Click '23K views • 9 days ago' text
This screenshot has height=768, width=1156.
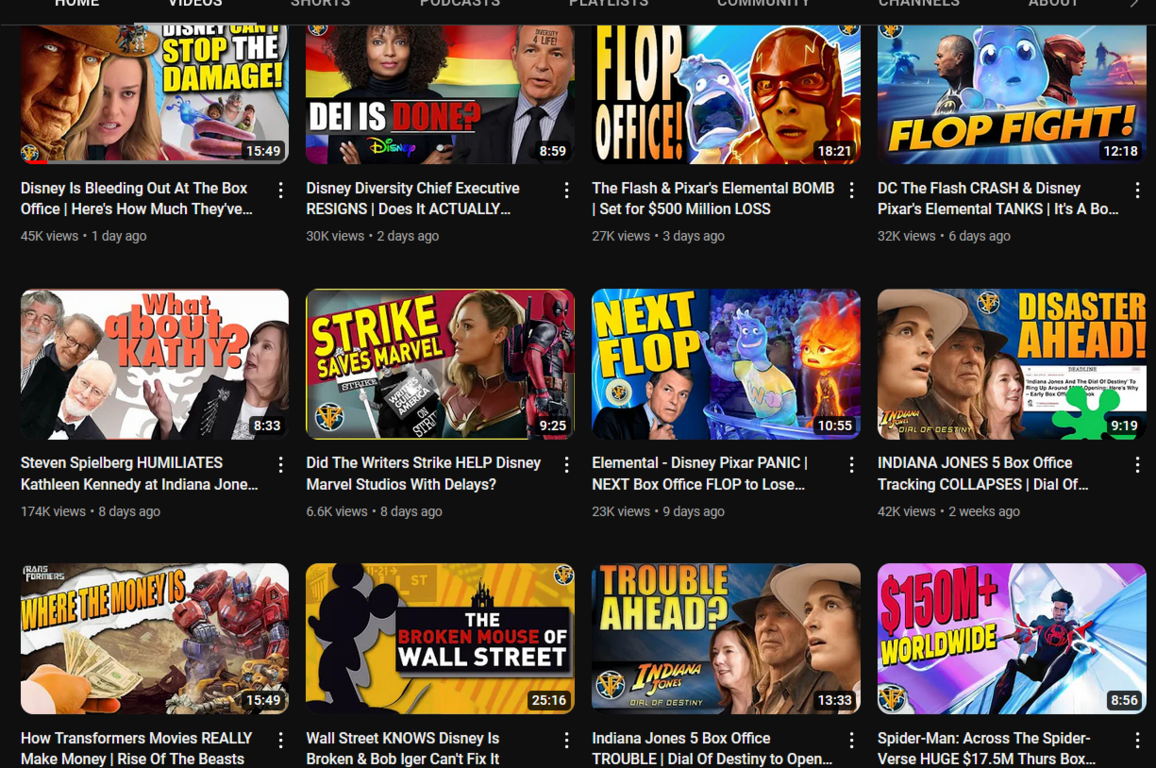[658, 511]
